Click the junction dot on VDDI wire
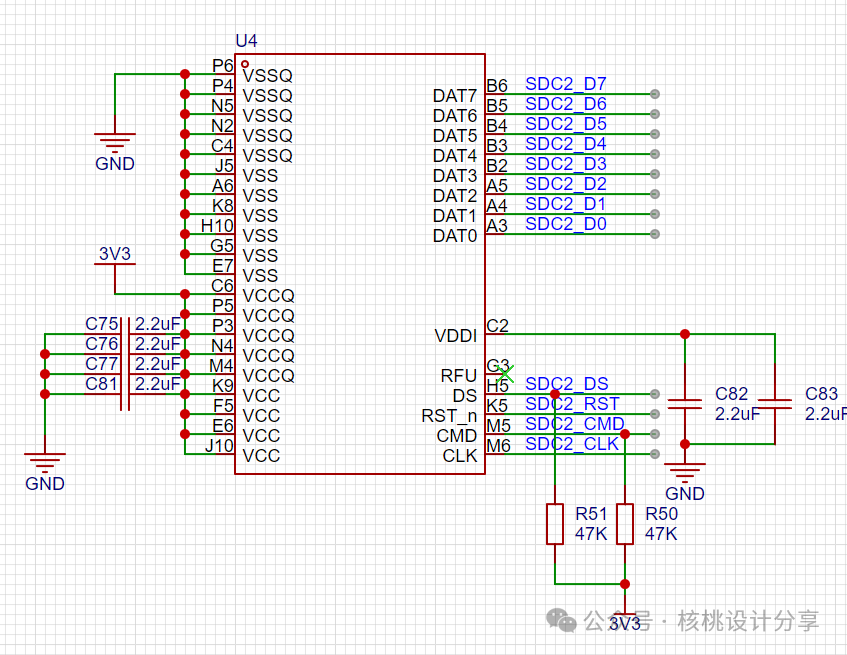 click(x=685, y=334)
